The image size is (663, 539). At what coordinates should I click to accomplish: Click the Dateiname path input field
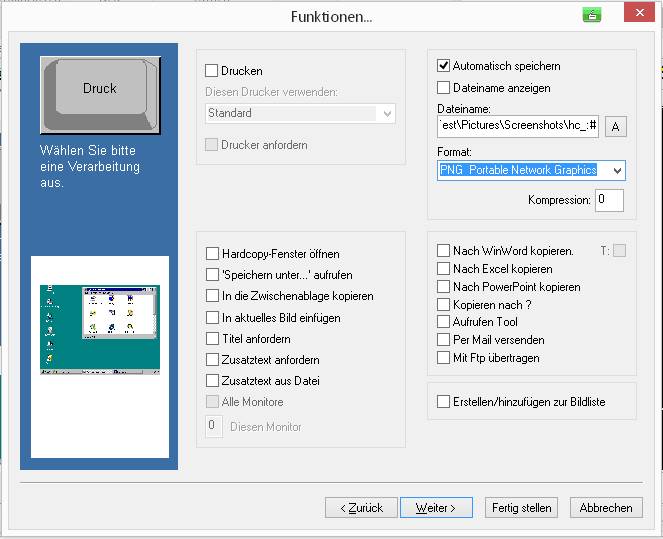pyautogui.click(x=518, y=126)
